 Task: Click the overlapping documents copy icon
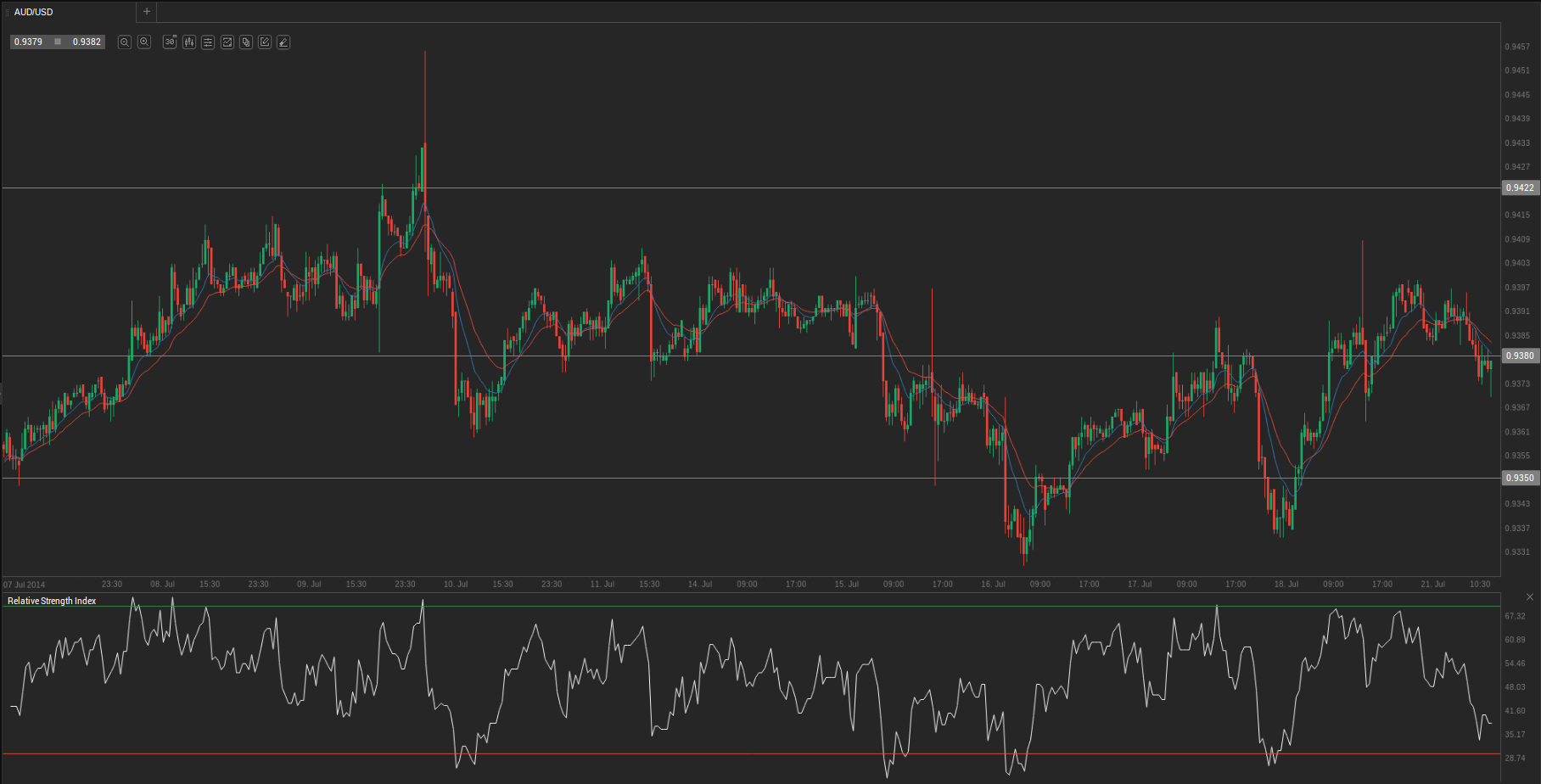click(246, 42)
